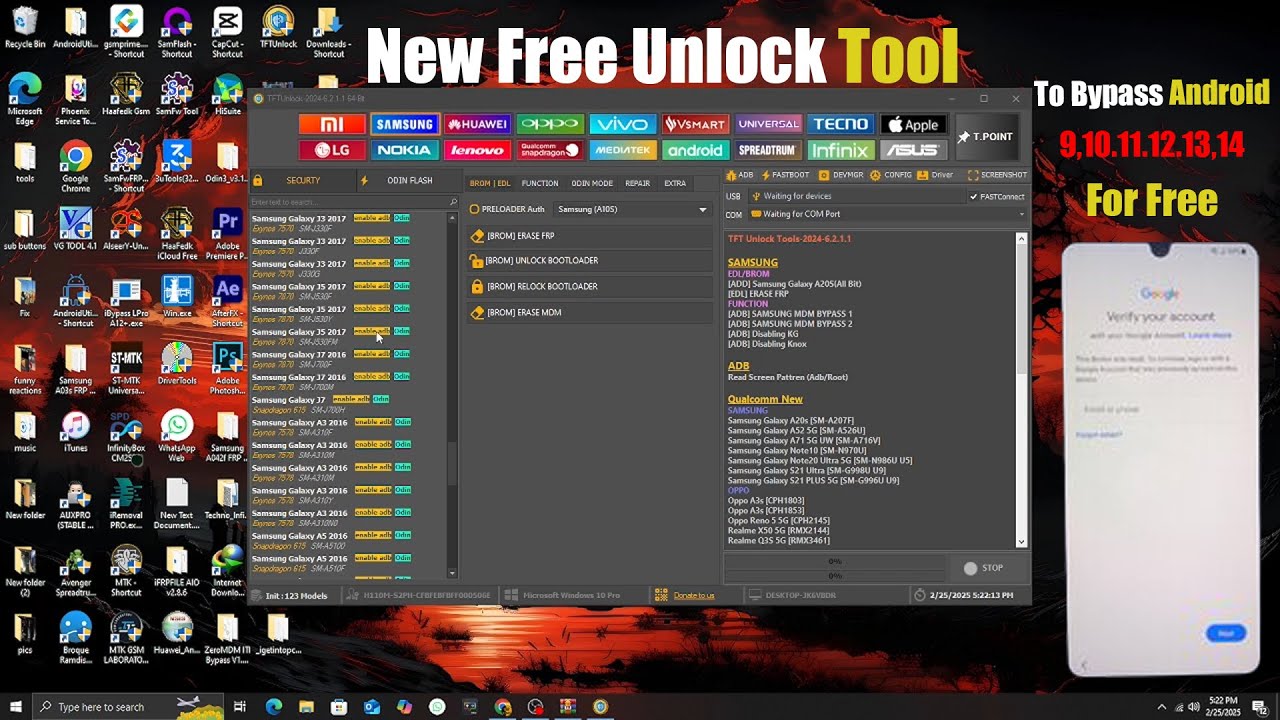Click the log panel vertical scrollbar down arrow

pyautogui.click(x=1021, y=542)
